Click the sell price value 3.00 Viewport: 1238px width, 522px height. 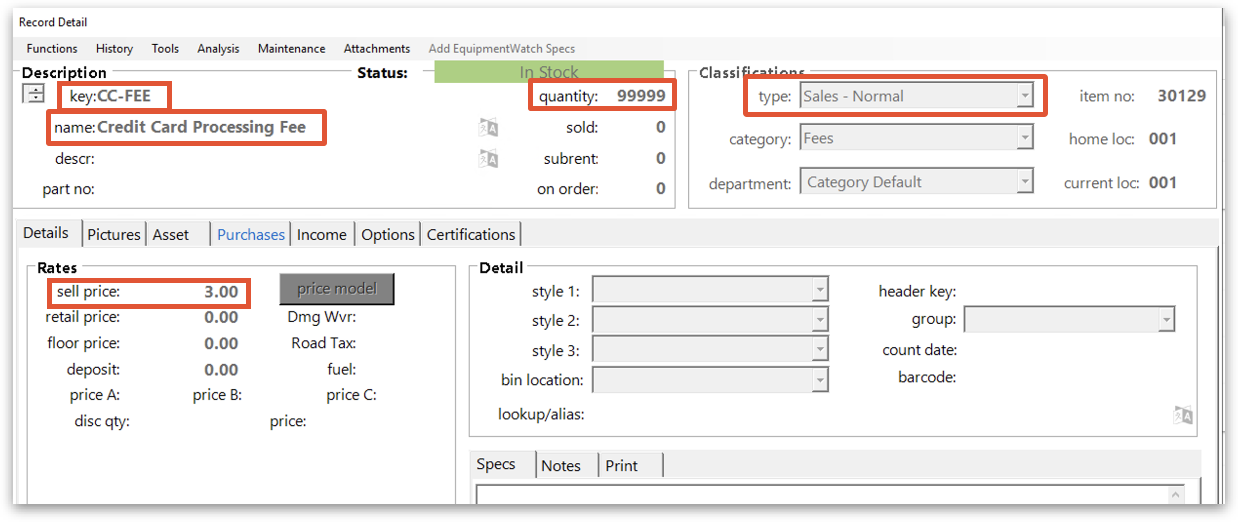click(221, 292)
